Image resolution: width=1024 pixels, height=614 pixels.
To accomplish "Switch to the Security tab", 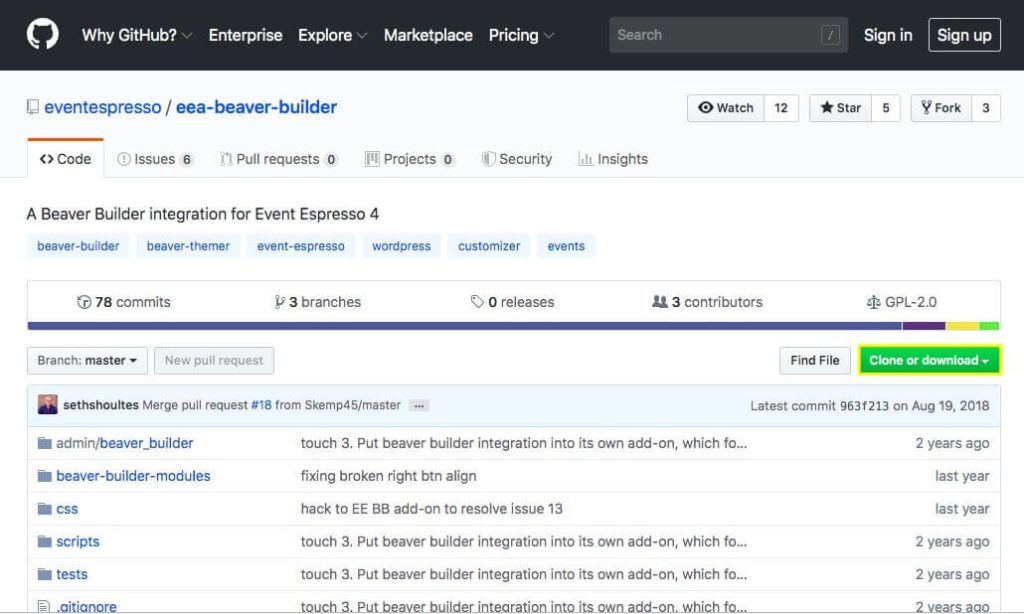I will (517, 159).
